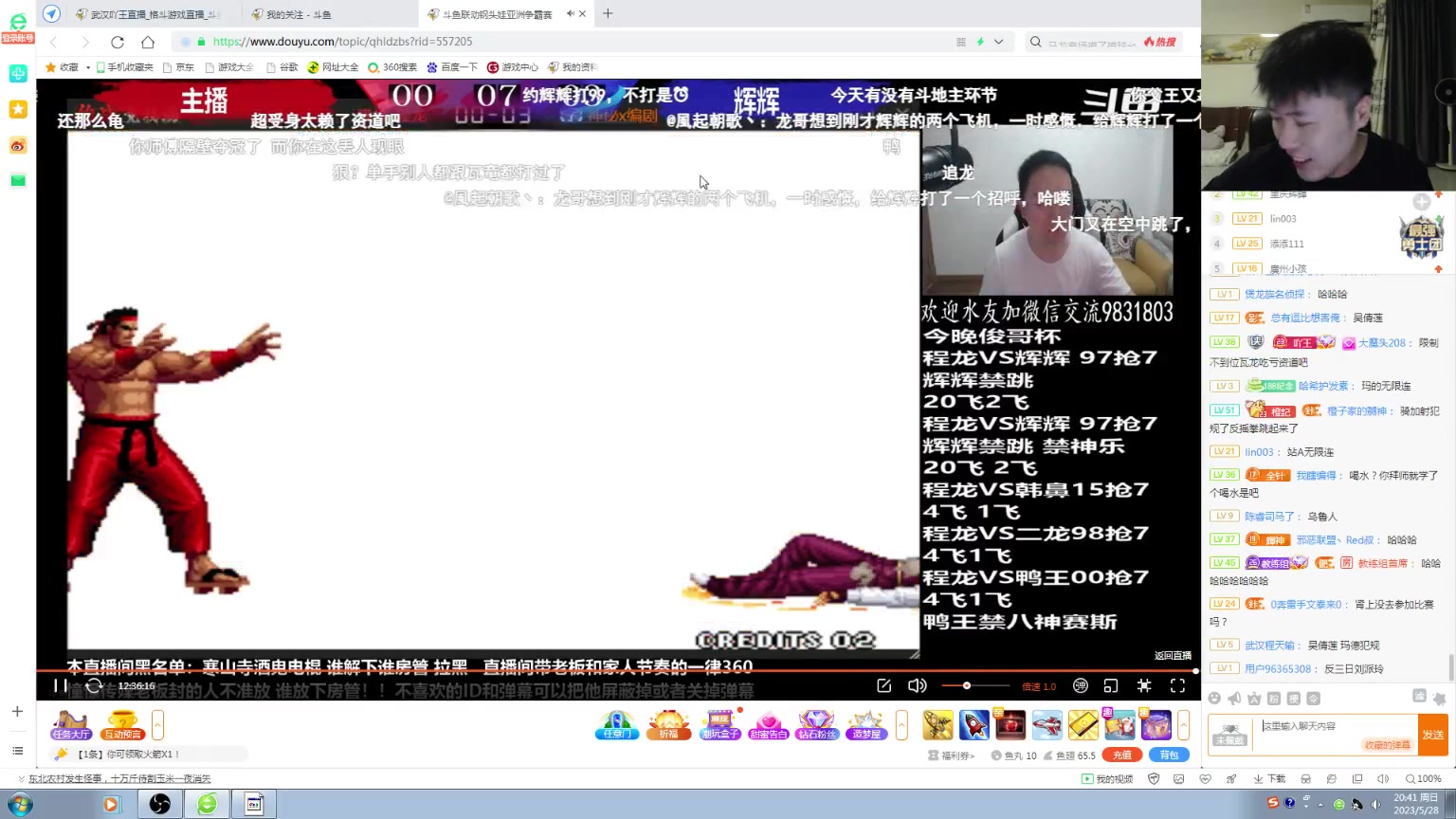Open the danmaku edit icon in player

pos(883,685)
